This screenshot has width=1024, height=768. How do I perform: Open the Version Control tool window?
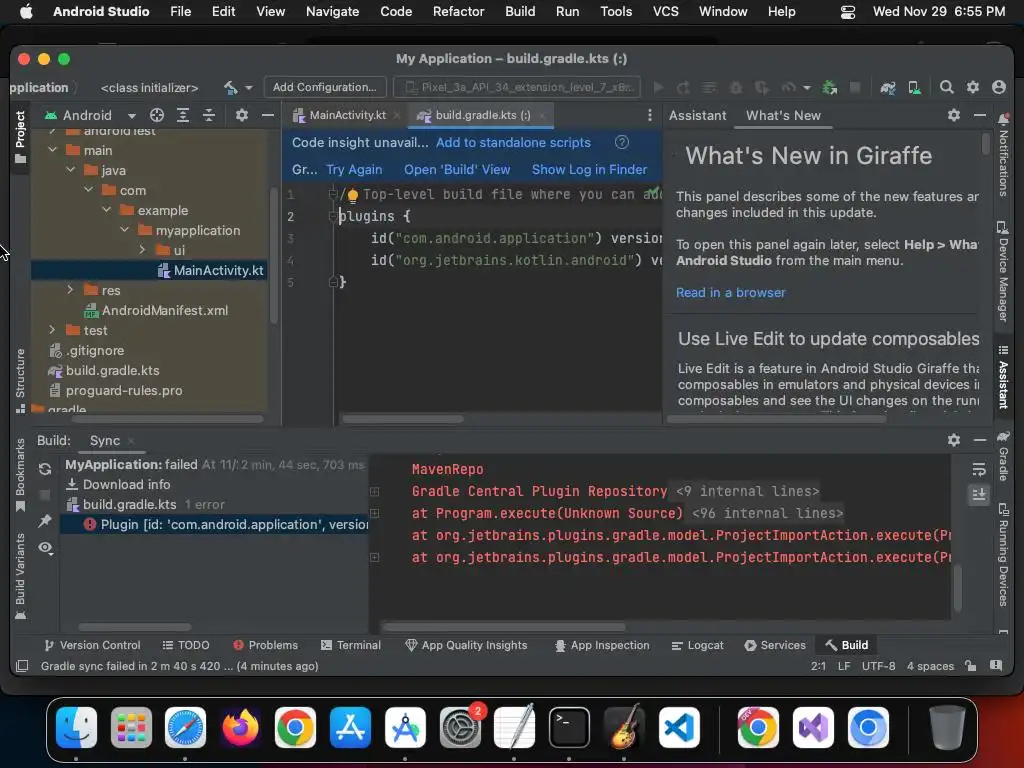92,645
